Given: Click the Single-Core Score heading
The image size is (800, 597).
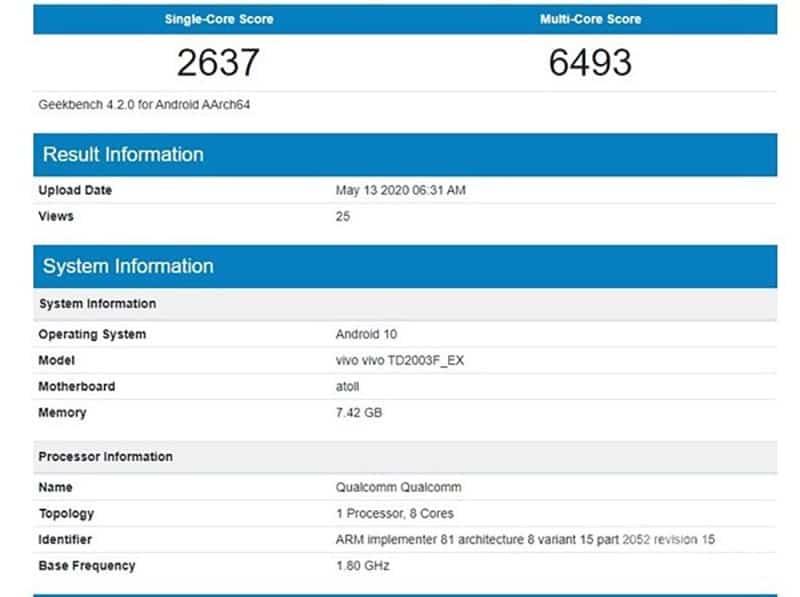Looking at the screenshot, I should (x=219, y=19).
